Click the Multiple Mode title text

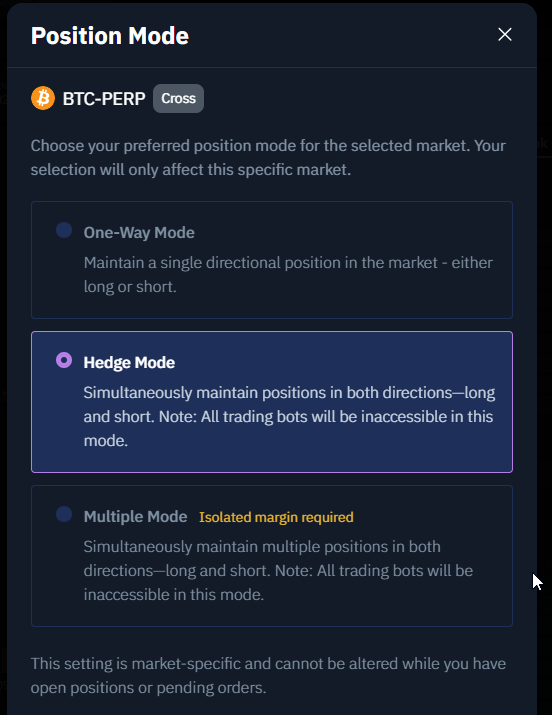pyautogui.click(x=135, y=517)
